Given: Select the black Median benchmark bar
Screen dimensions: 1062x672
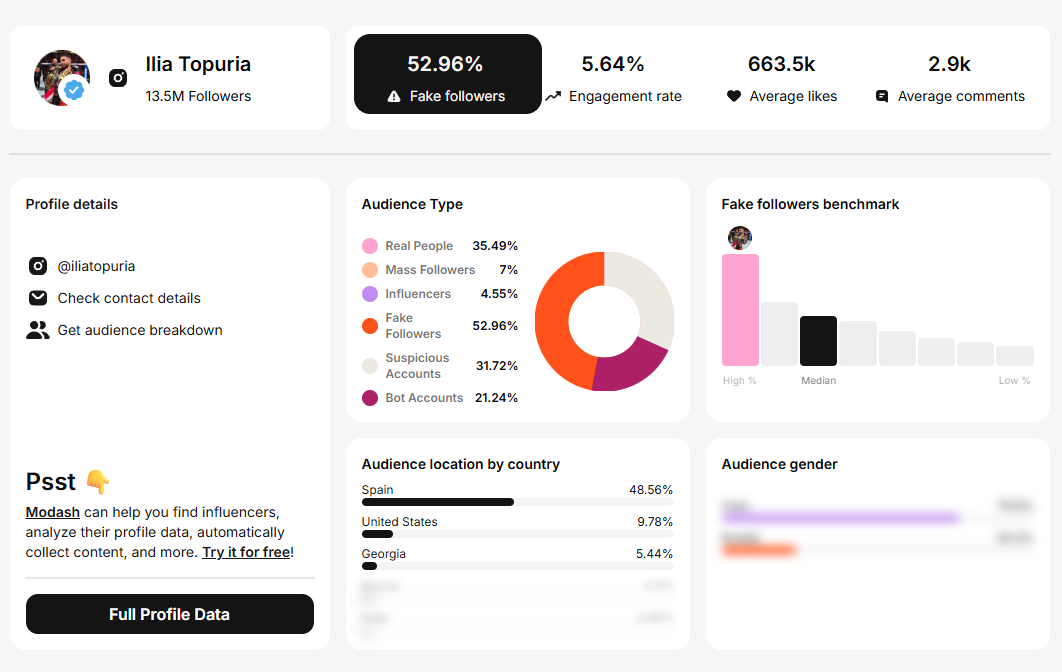Looking at the screenshot, I should click(818, 341).
